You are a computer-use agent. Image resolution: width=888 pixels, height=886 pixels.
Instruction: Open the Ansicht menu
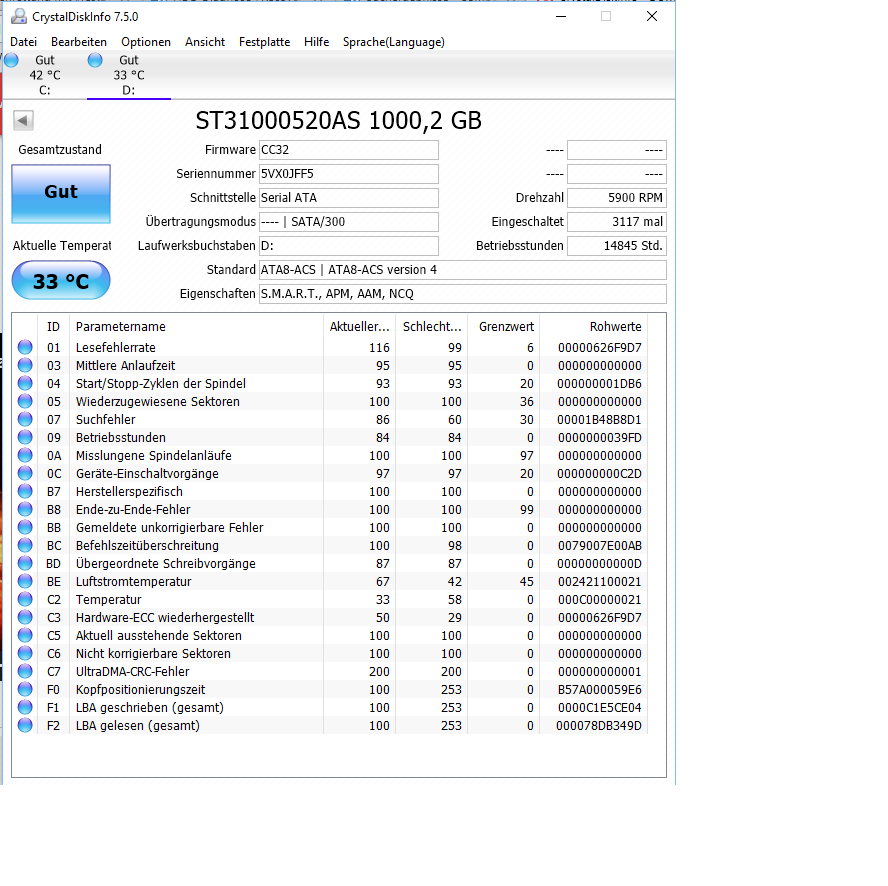point(205,42)
